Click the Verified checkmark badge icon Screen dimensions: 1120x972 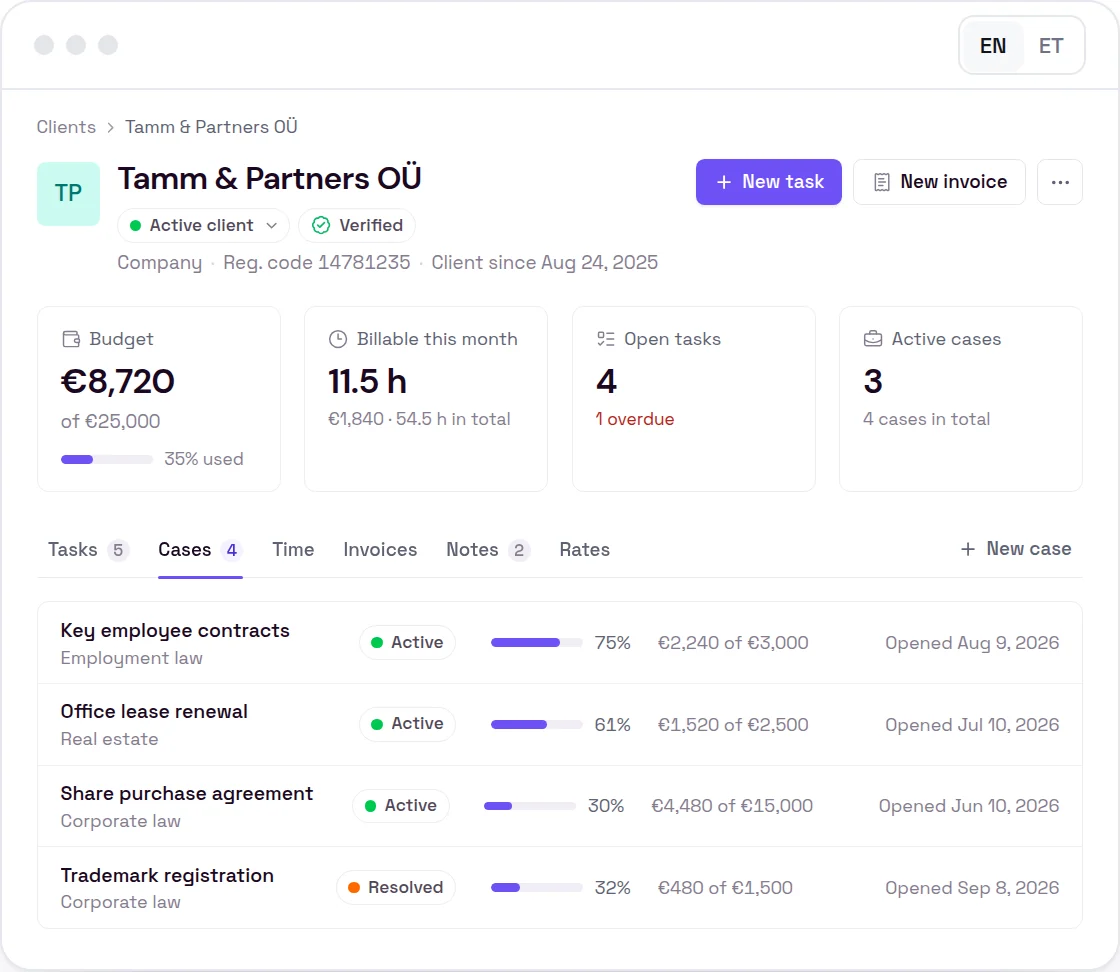point(321,226)
